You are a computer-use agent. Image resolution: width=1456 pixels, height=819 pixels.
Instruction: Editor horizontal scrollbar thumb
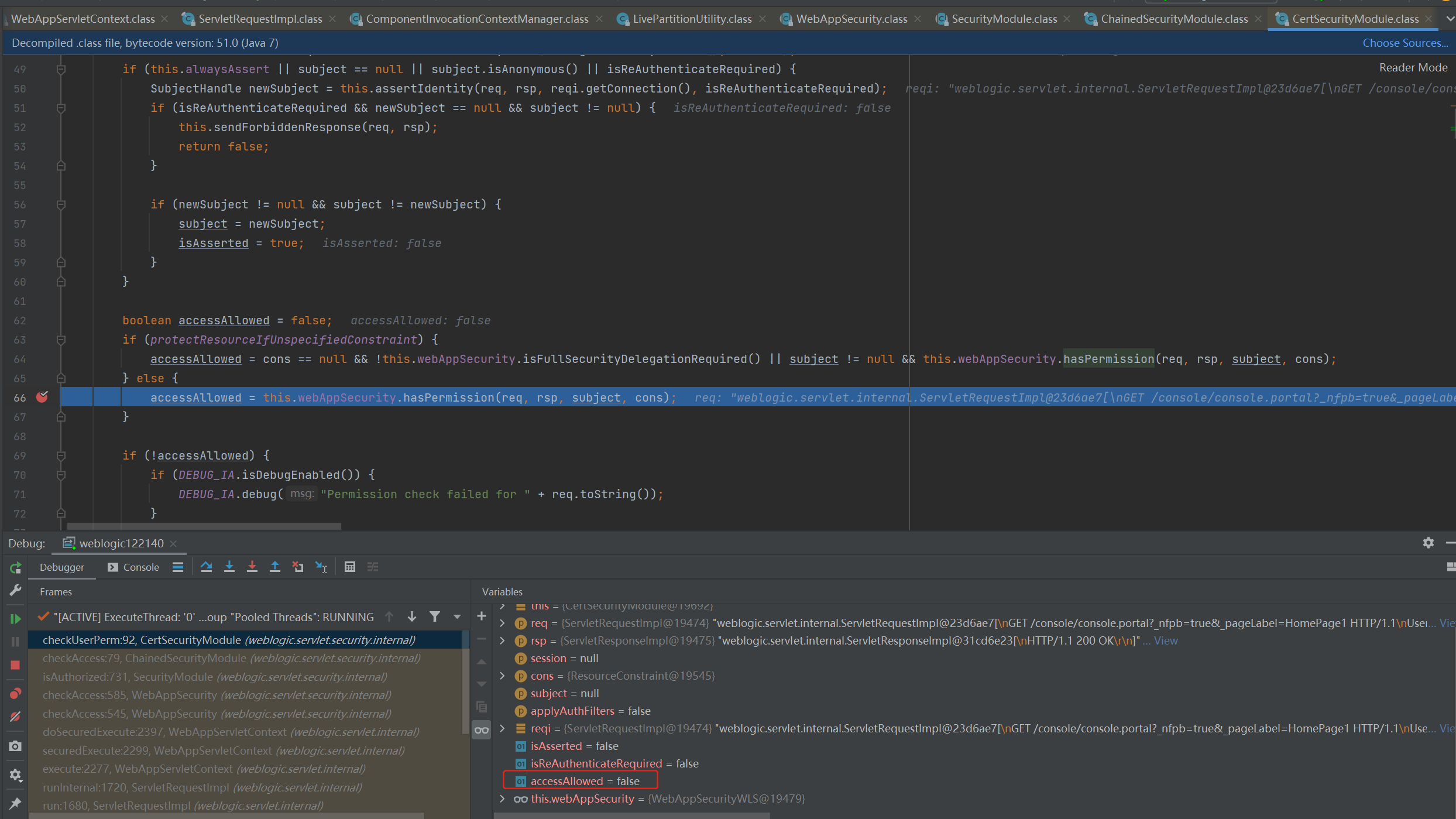click(x=204, y=526)
